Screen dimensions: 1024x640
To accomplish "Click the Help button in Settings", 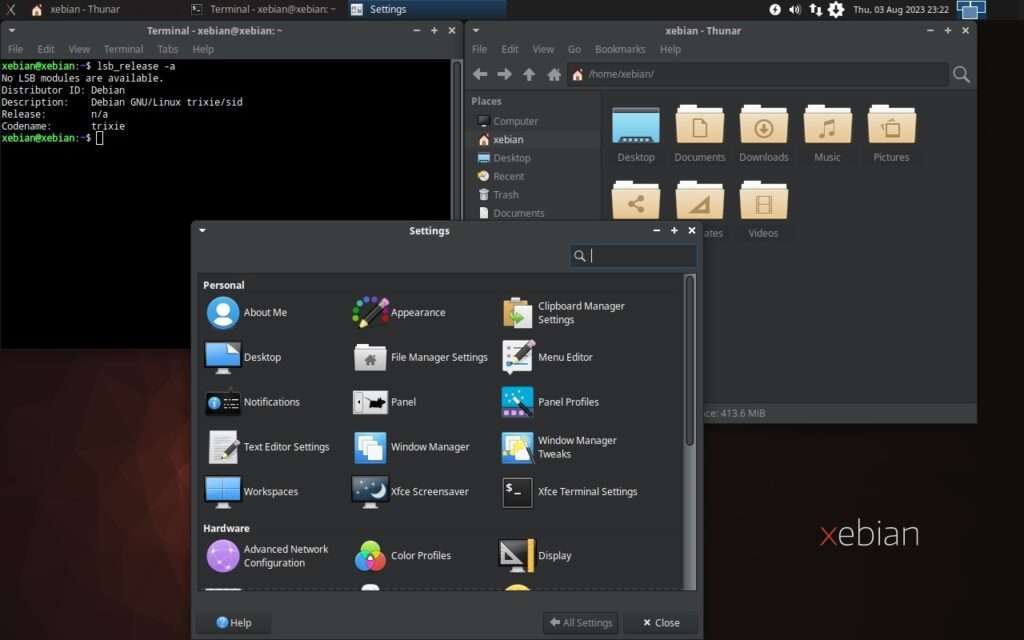I will pyautogui.click(x=233, y=623).
